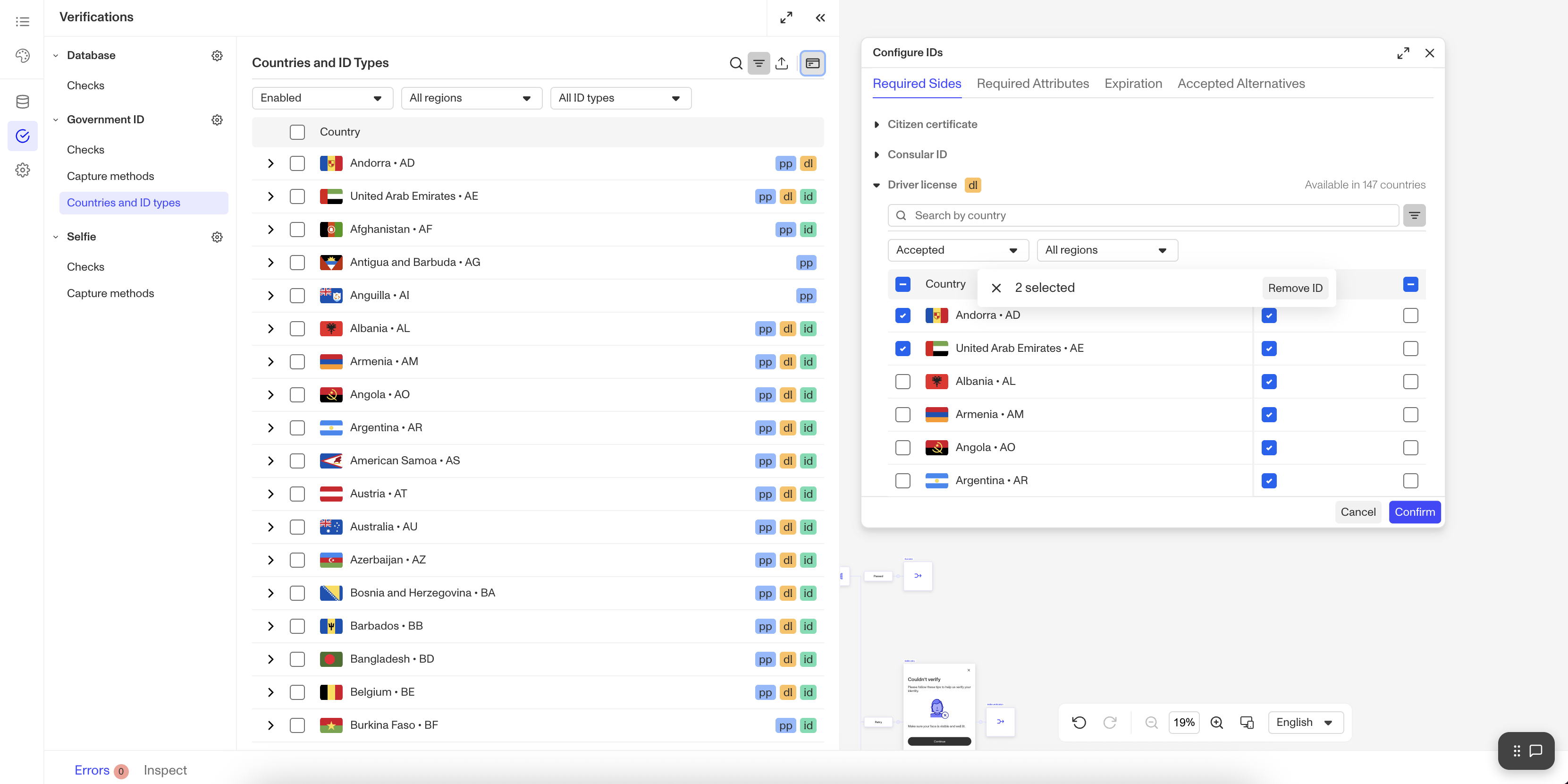Confirm the ID configuration
This screenshot has height=784, width=1568.
pos(1414,512)
